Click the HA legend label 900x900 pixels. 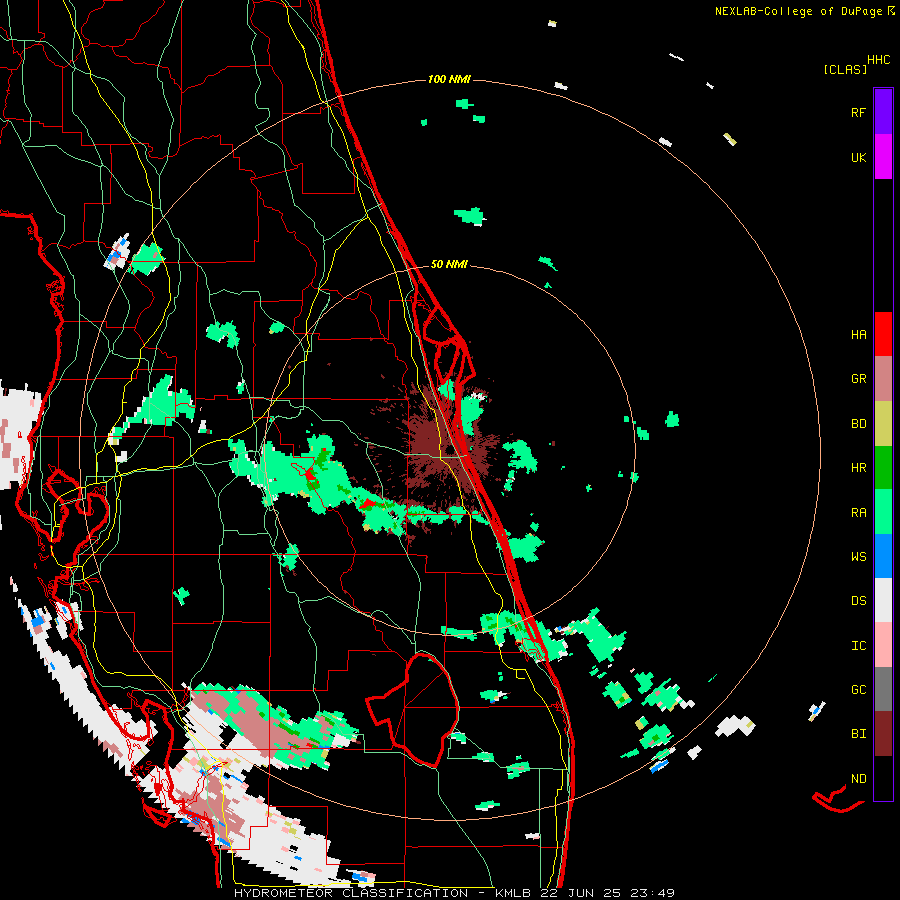pyautogui.click(x=858, y=335)
